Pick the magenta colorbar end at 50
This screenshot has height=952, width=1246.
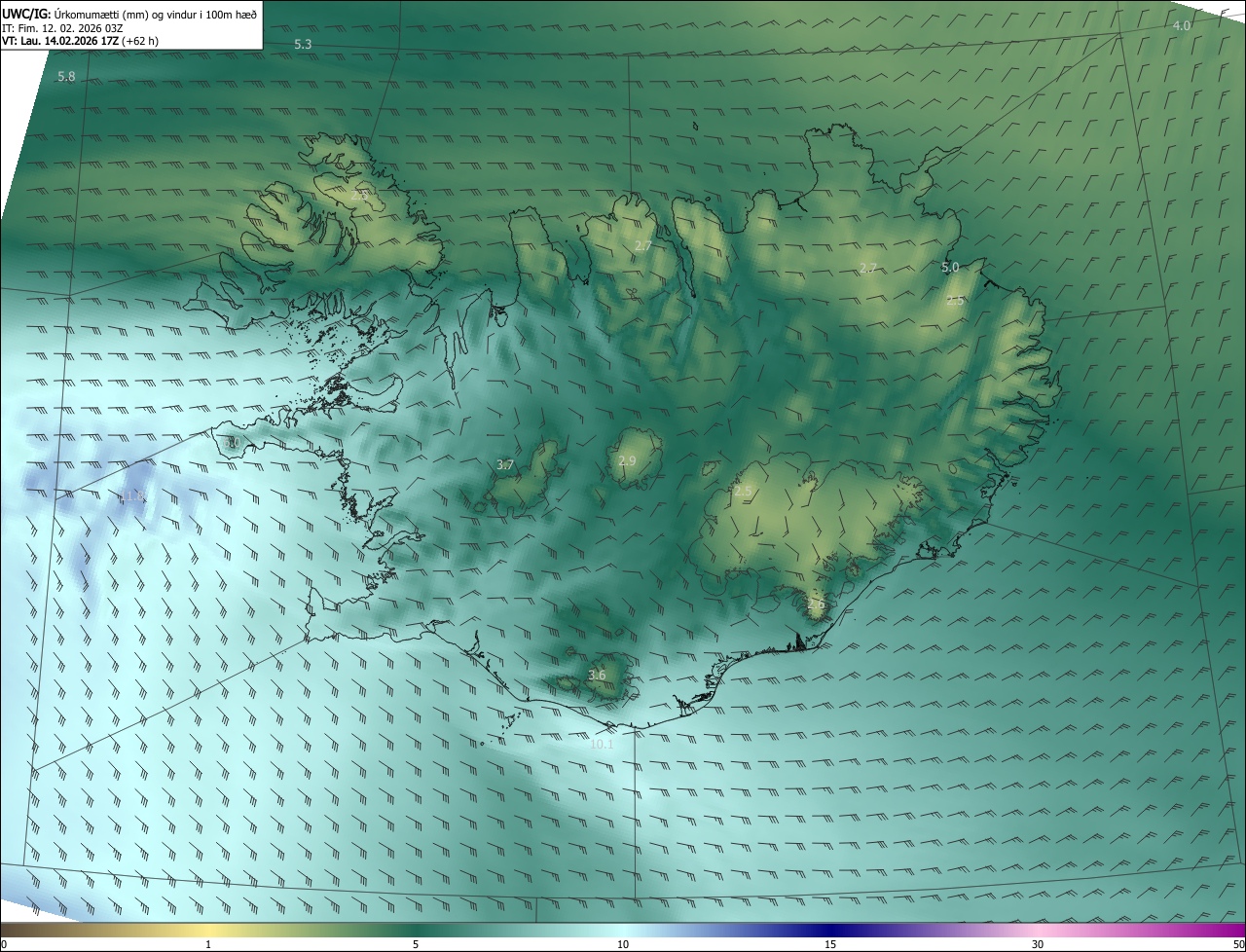pyautogui.click(x=1236, y=930)
